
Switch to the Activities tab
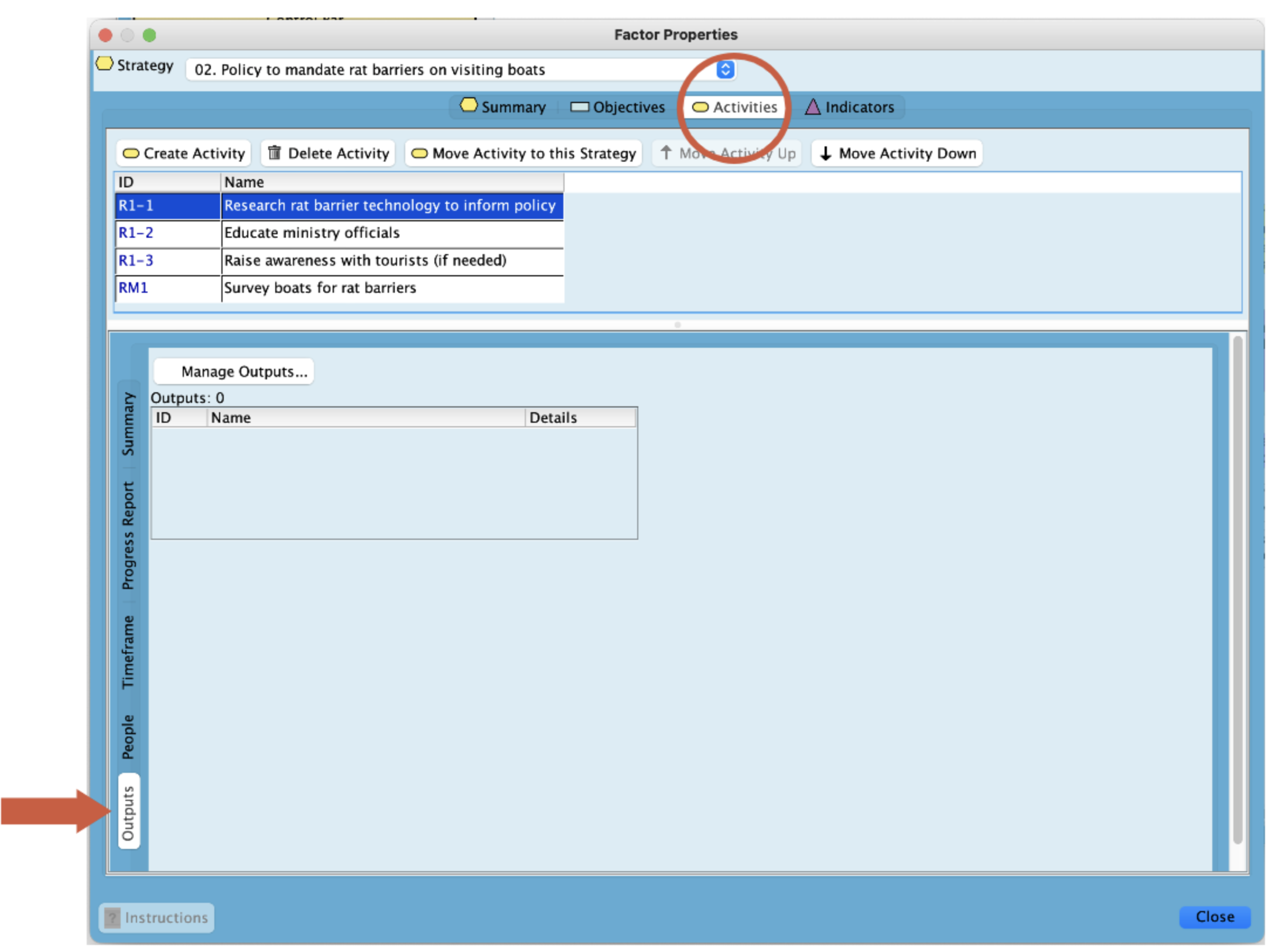click(x=734, y=107)
